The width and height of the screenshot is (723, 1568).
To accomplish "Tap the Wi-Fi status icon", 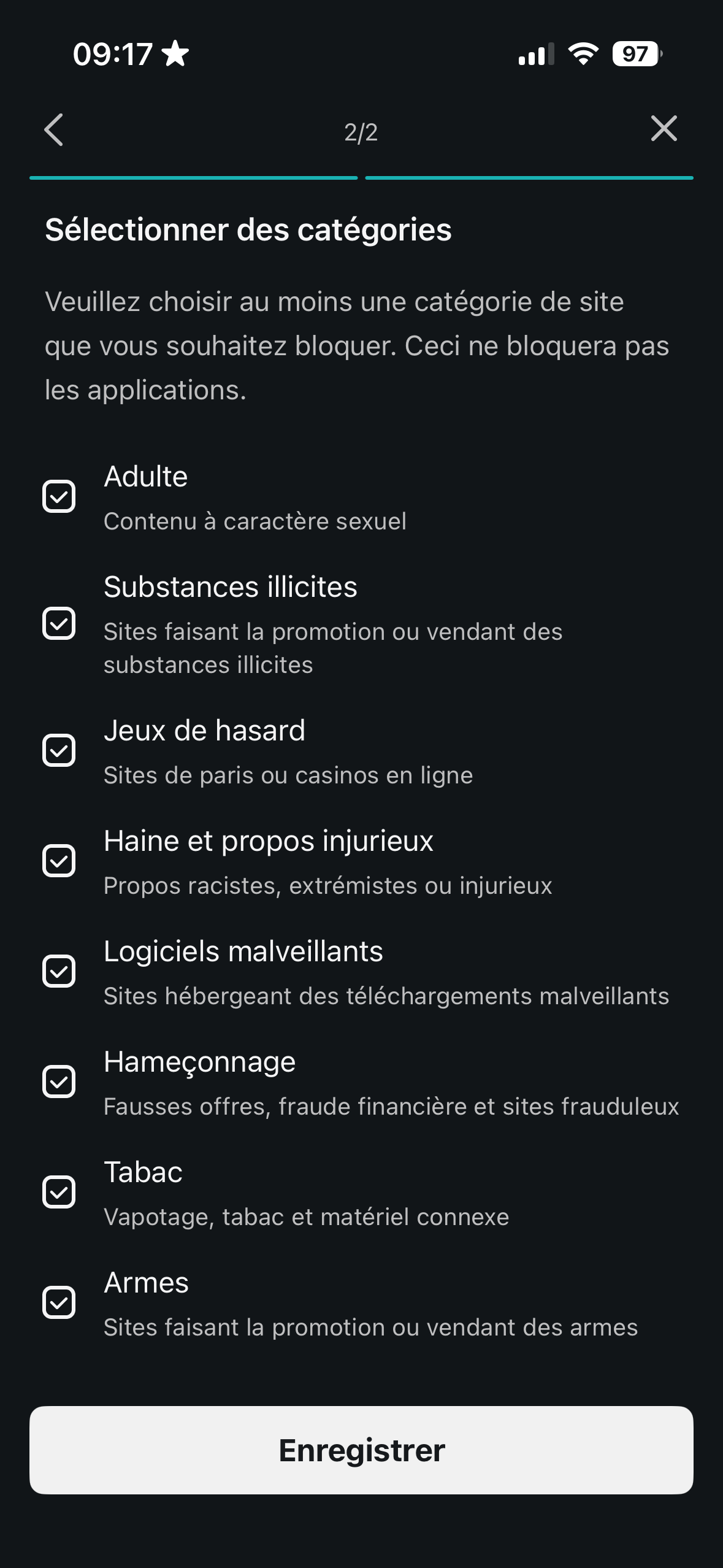I will [583, 54].
